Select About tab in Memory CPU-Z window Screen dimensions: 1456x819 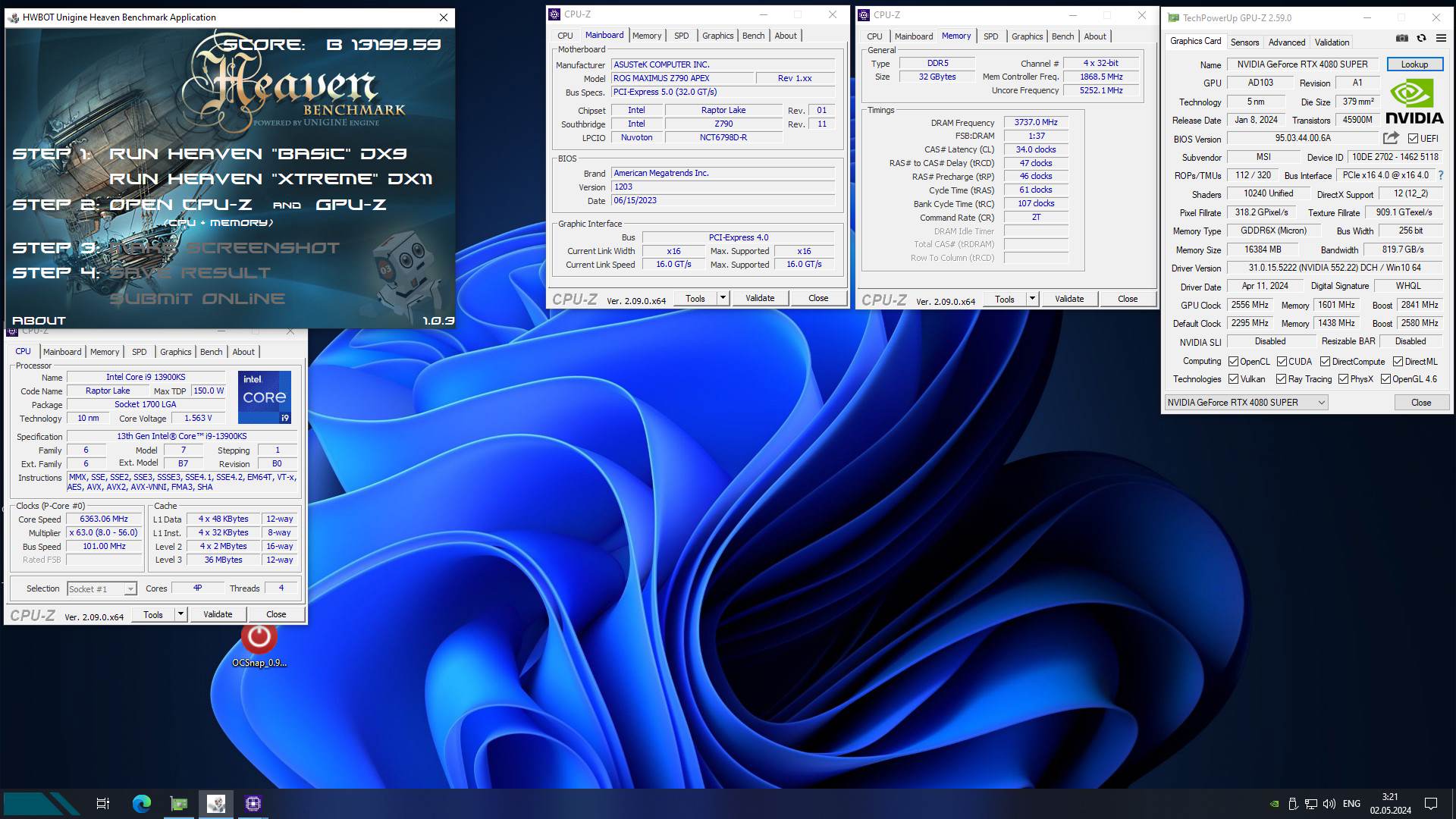(1095, 36)
